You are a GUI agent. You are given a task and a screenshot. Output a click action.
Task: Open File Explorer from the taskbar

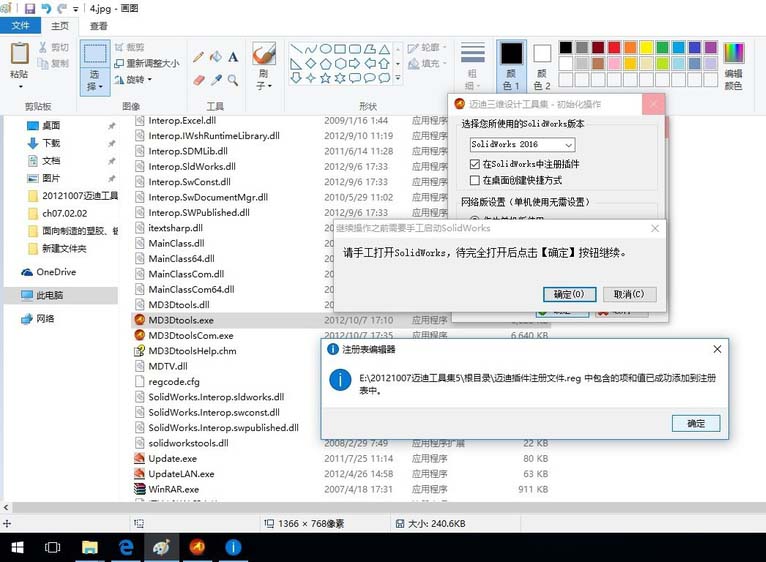point(89,547)
